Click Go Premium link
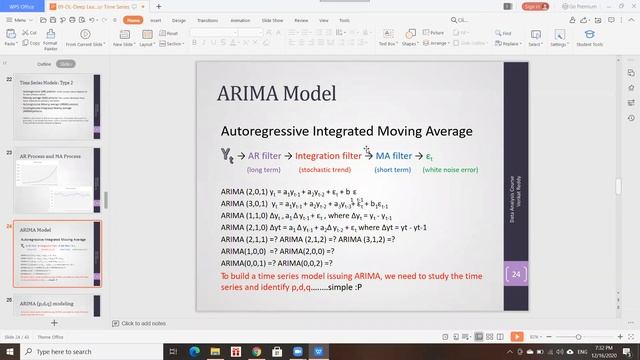The height and width of the screenshot is (360, 640). coord(579,7)
